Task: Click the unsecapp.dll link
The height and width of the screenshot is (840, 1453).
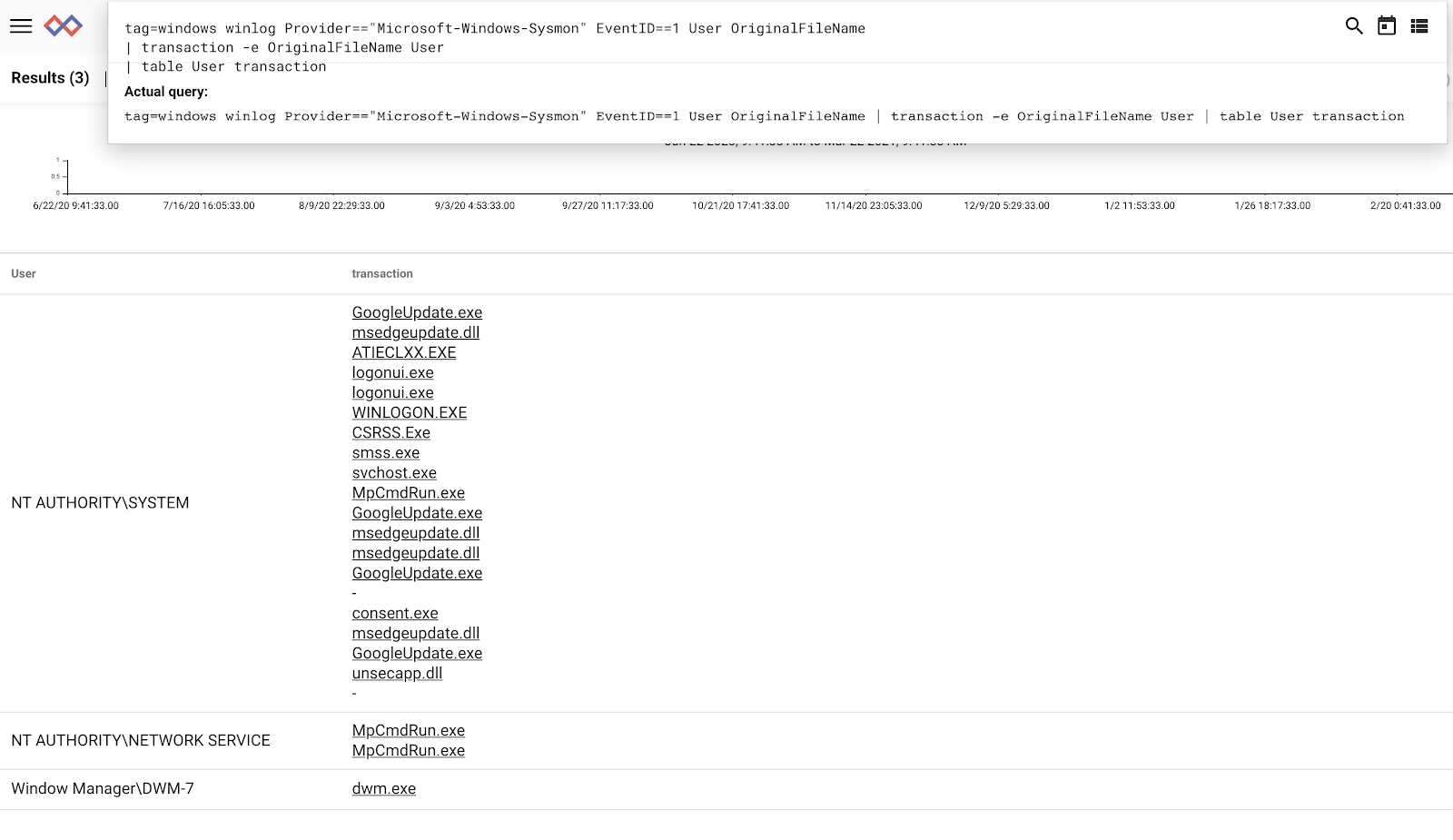Action: click(x=397, y=673)
